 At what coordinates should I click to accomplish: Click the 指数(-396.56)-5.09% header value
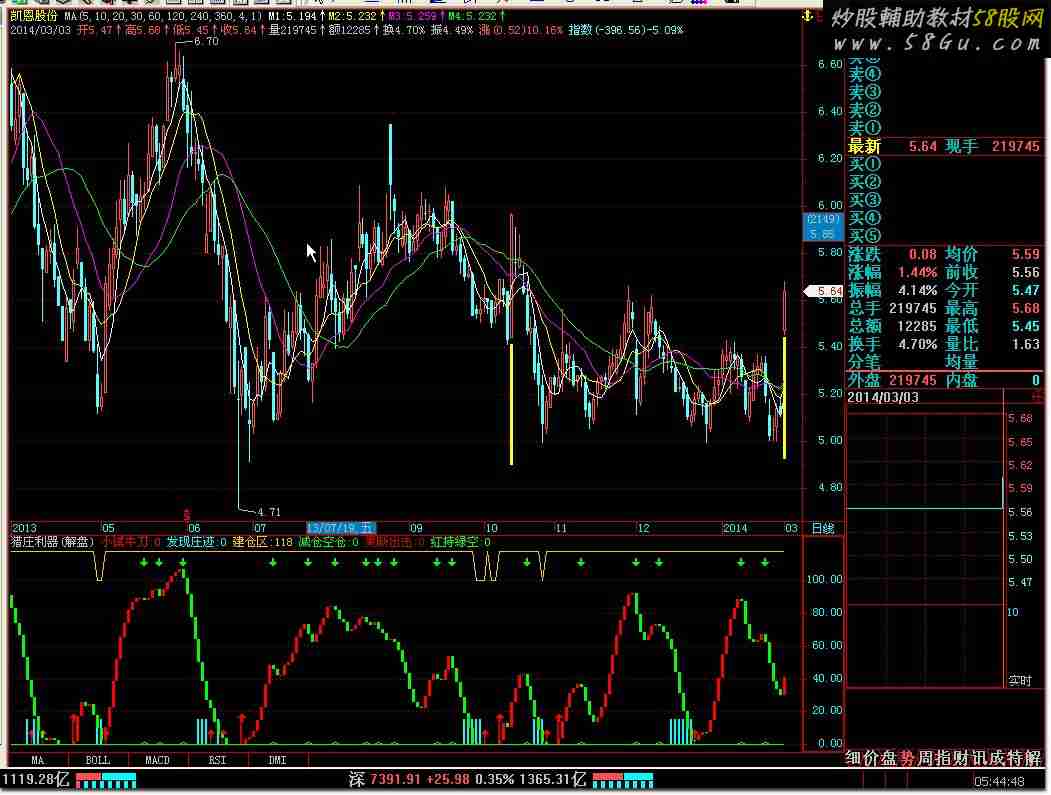(626, 30)
